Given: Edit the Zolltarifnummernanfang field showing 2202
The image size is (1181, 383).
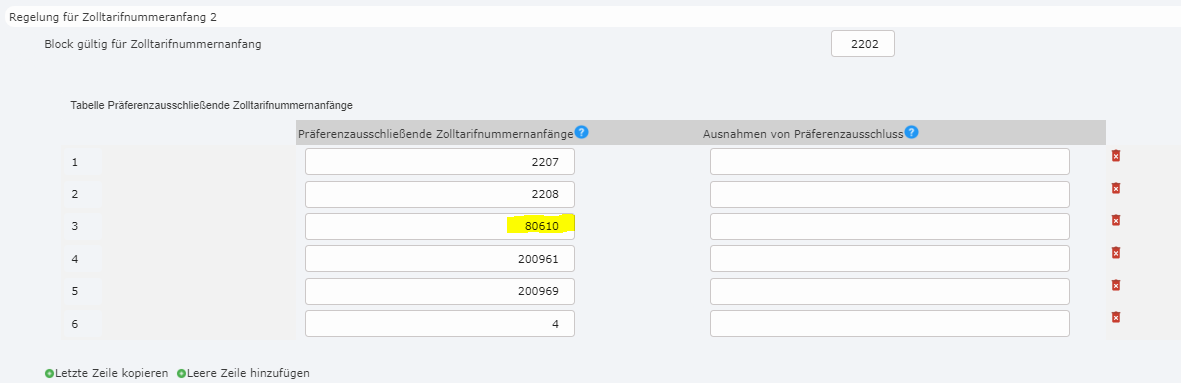Looking at the screenshot, I should (863, 44).
